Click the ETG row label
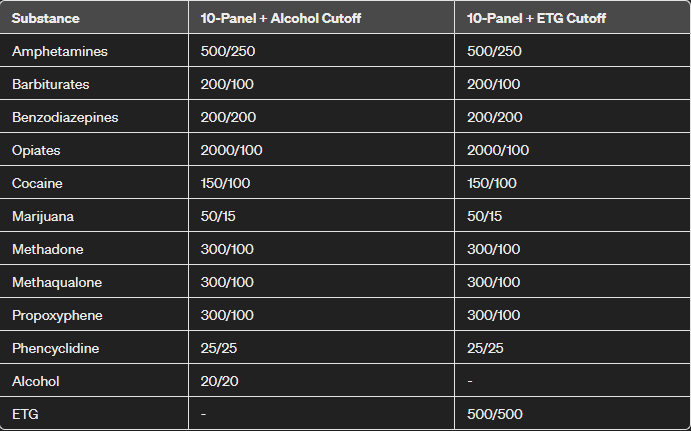Image resolution: width=691 pixels, height=431 pixels. point(25,415)
